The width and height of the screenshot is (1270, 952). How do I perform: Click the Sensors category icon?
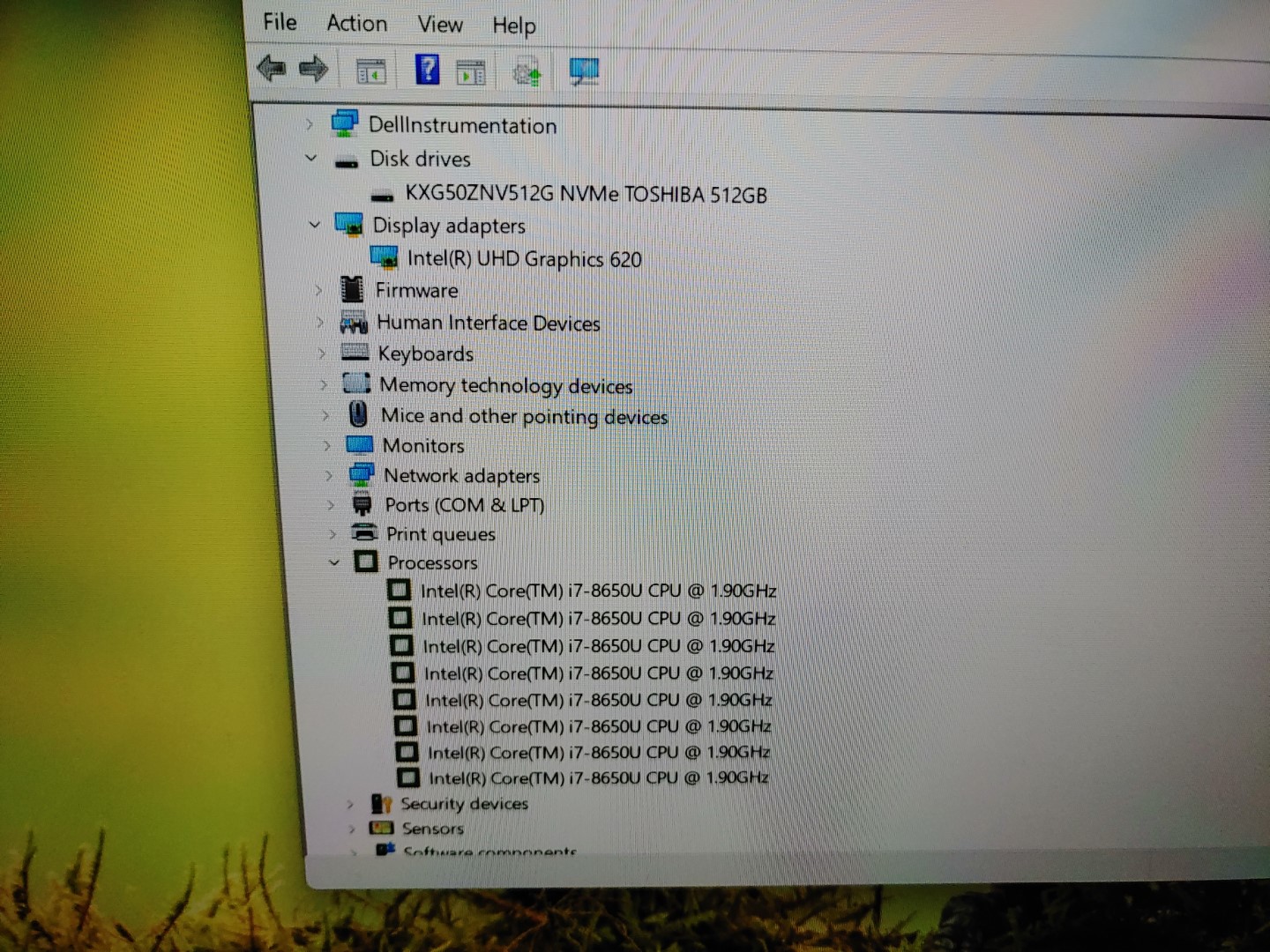point(382,828)
